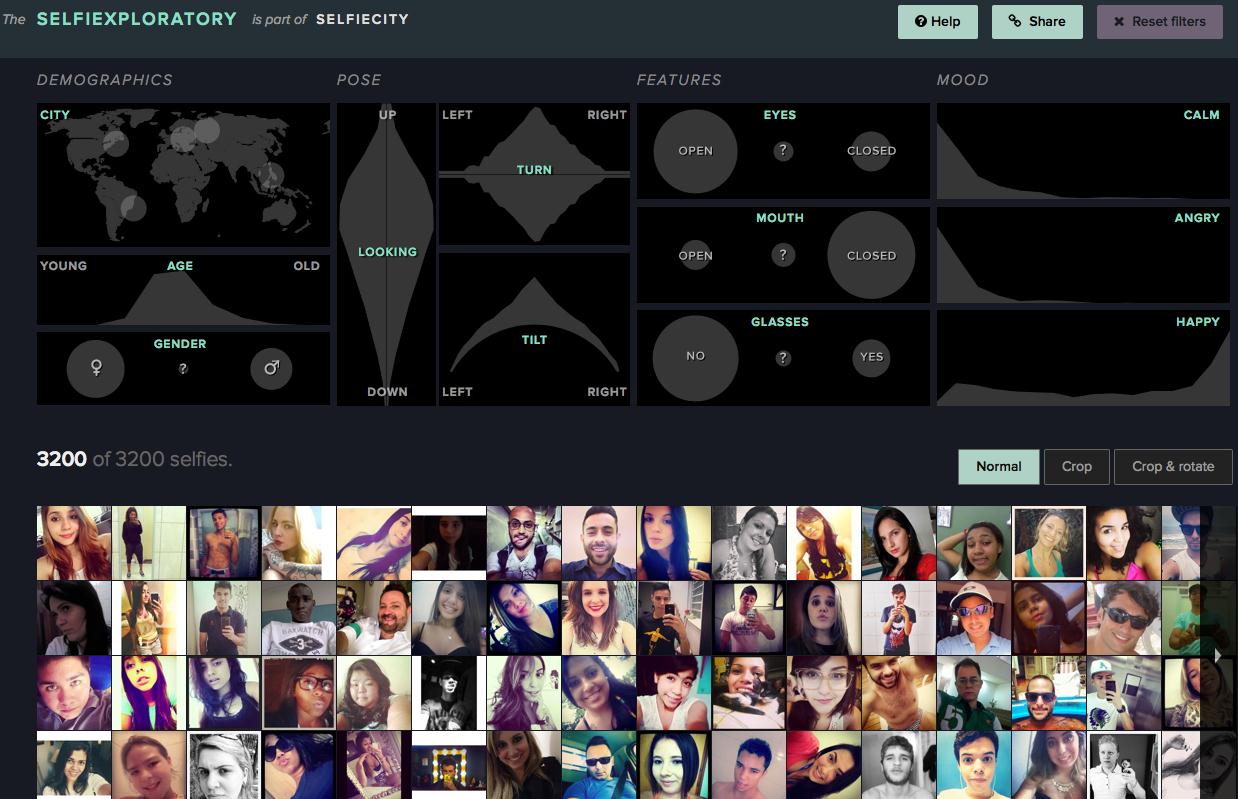Filter by mouth Closed circle

click(x=871, y=255)
